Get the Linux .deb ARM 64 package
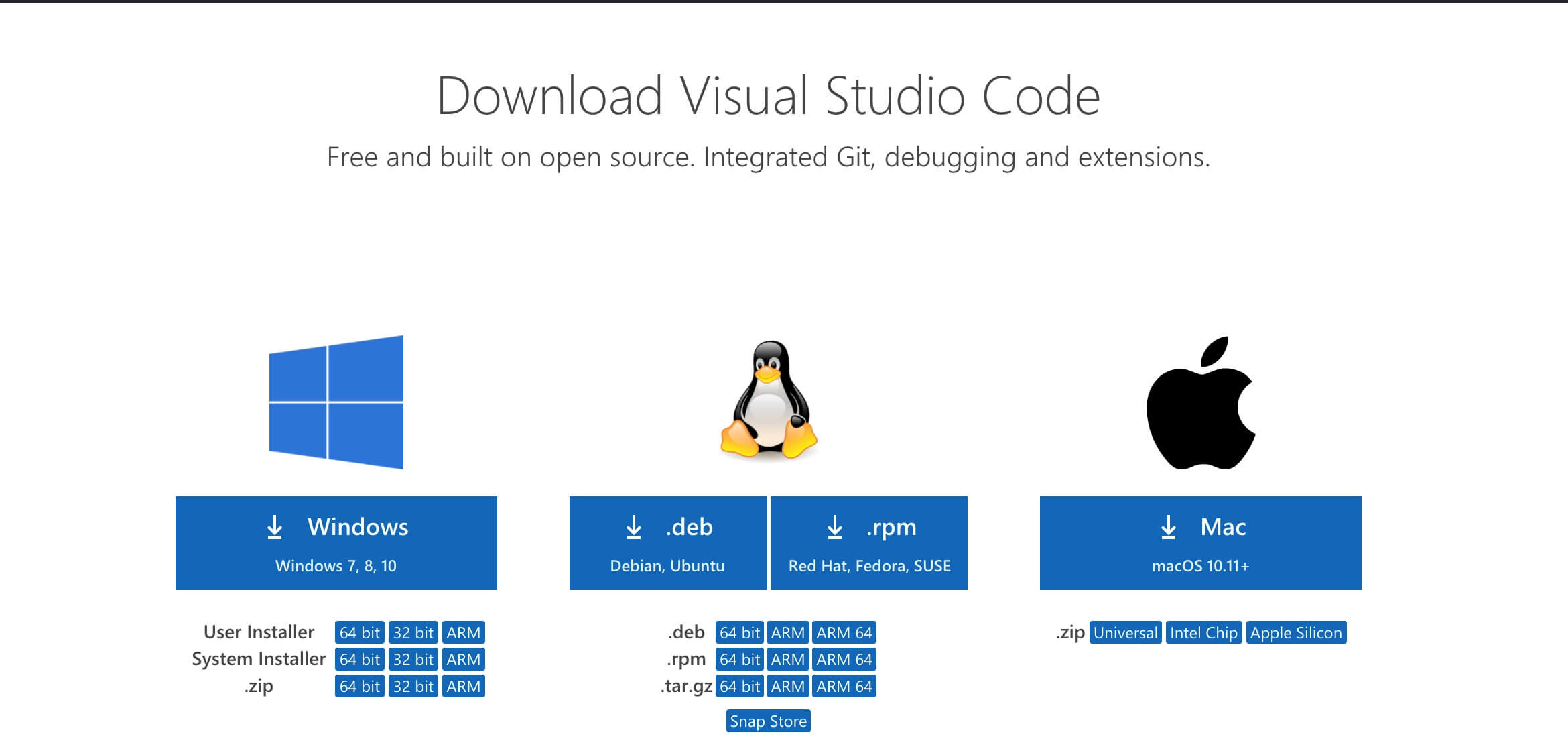 click(x=844, y=632)
